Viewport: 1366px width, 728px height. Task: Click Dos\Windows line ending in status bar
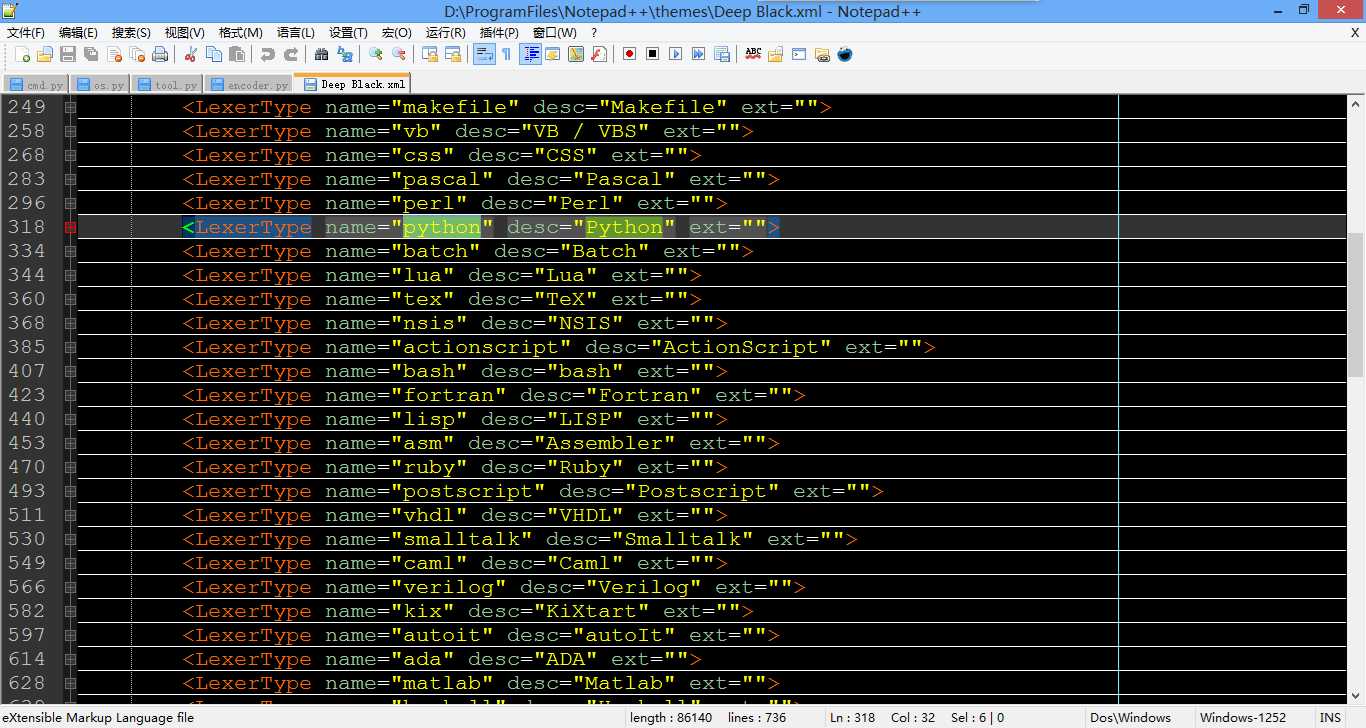(1132, 718)
